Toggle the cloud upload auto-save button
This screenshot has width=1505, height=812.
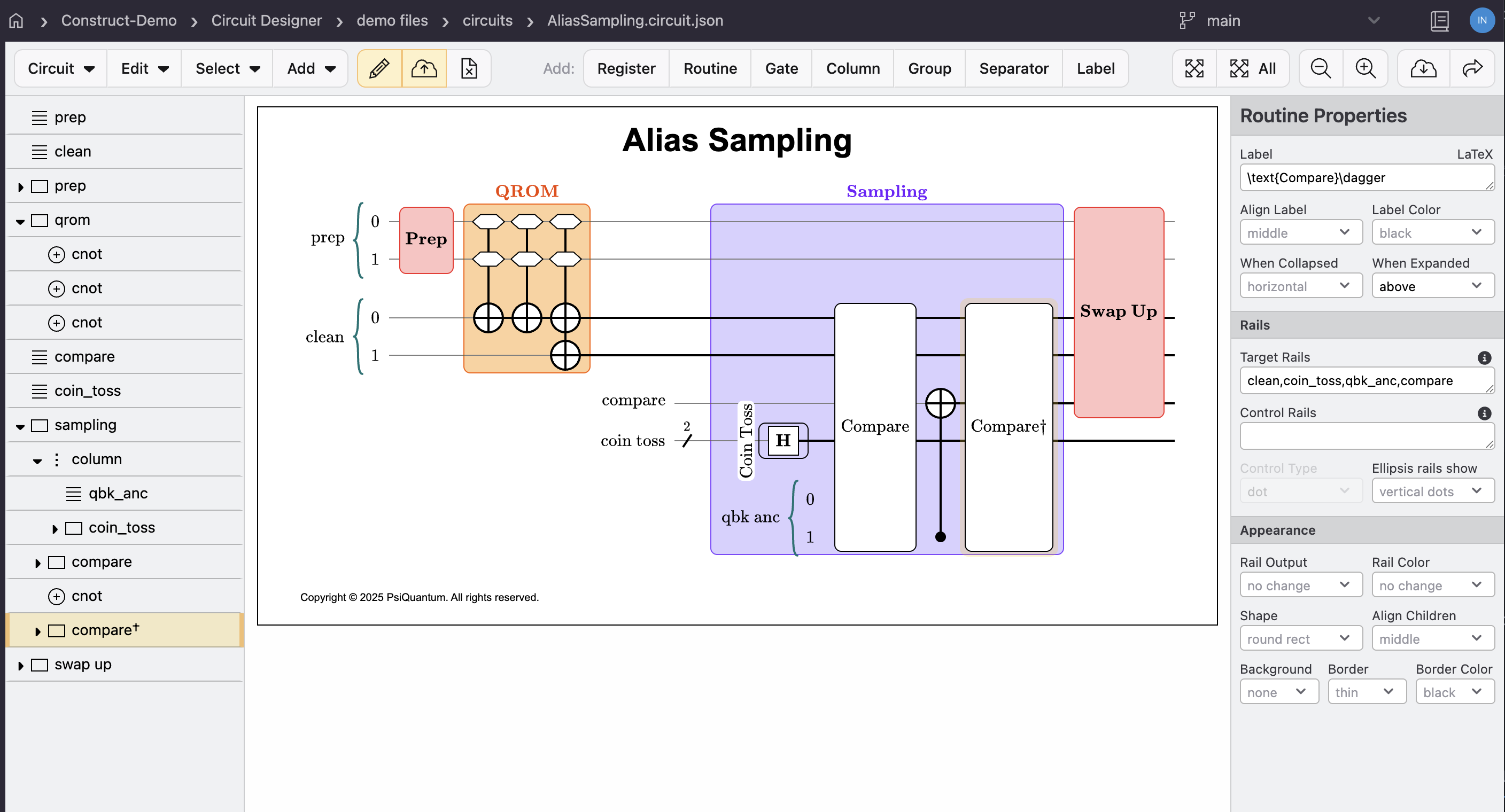424,68
